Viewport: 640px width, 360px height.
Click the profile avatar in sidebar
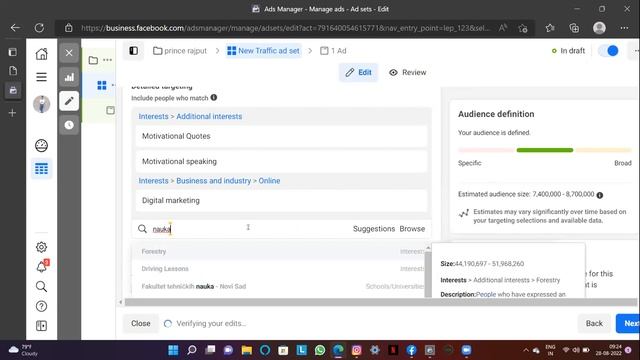(x=41, y=104)
